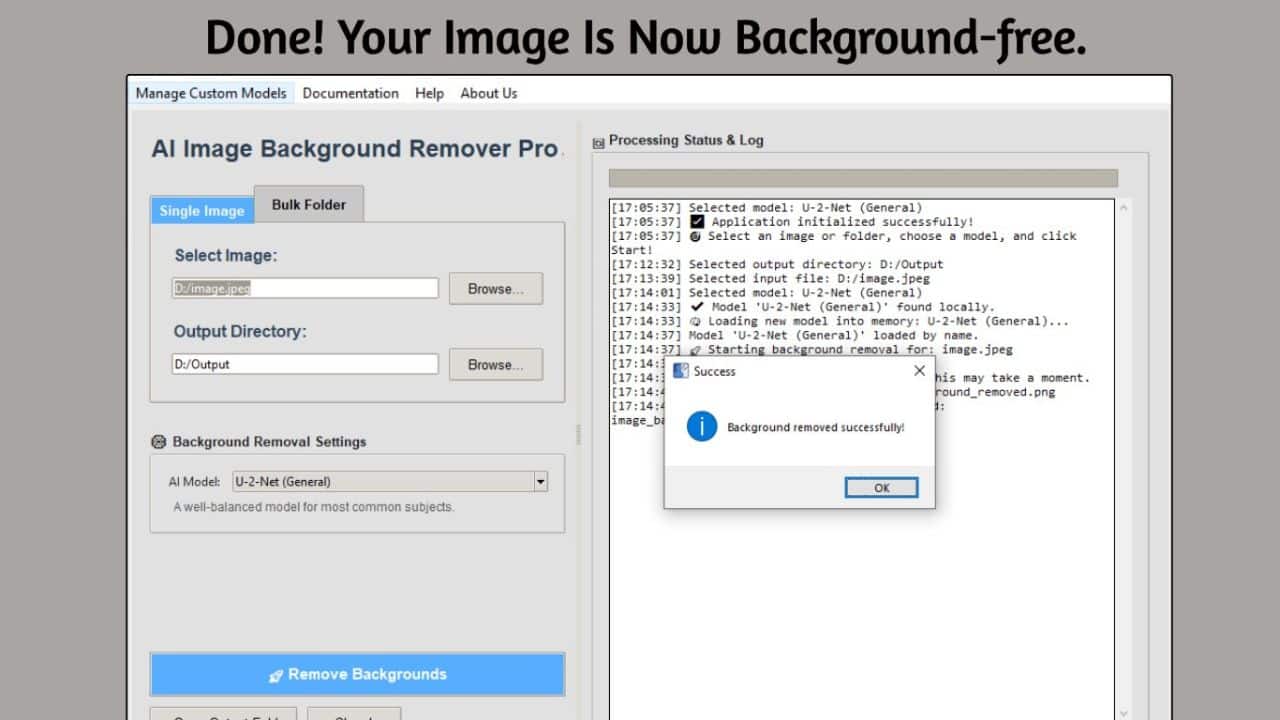Image resolution: width=1280 pixels, height=720 pixels.
Task: Click the Background Removal Settings header icon
Action: coord(158,442)
